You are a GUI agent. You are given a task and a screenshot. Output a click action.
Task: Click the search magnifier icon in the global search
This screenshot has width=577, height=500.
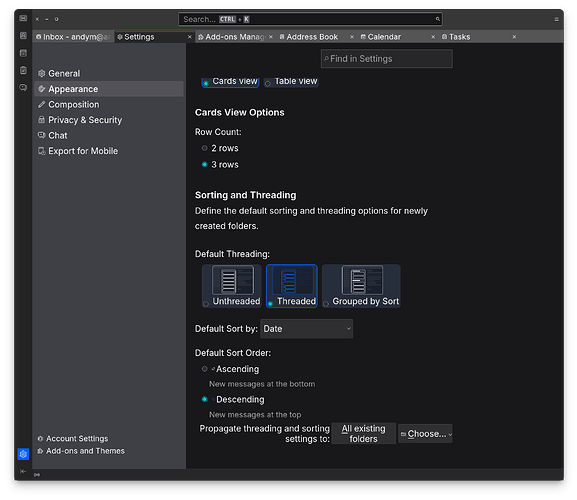tap(438, 19)
